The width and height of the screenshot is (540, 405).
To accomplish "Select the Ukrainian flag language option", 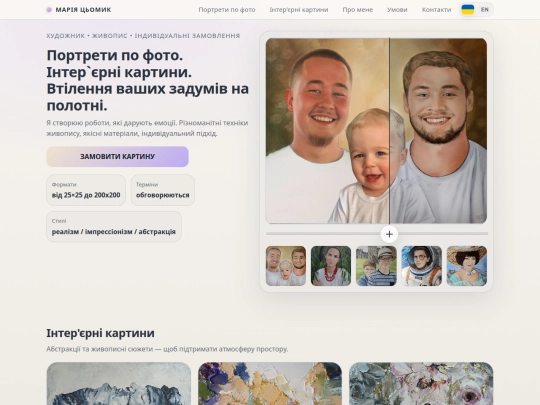I will coord(468,10).
